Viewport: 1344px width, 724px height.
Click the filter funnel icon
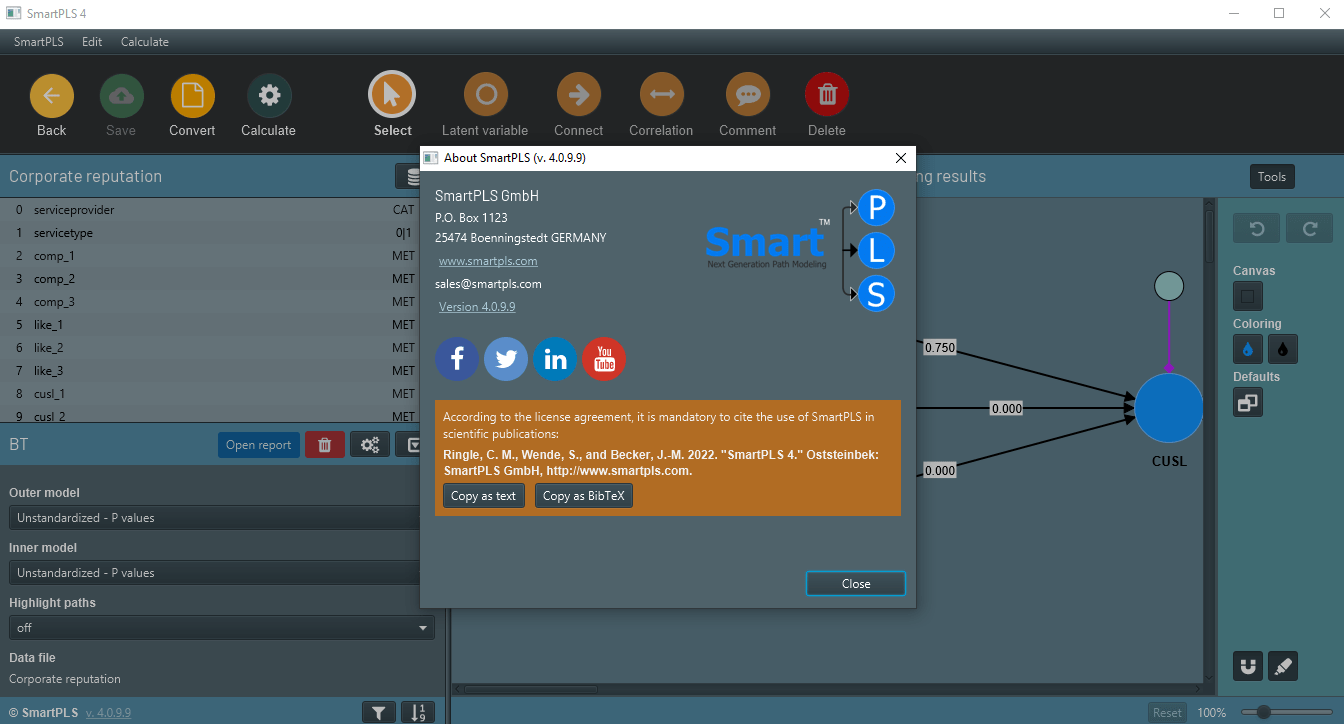point(378,713)
